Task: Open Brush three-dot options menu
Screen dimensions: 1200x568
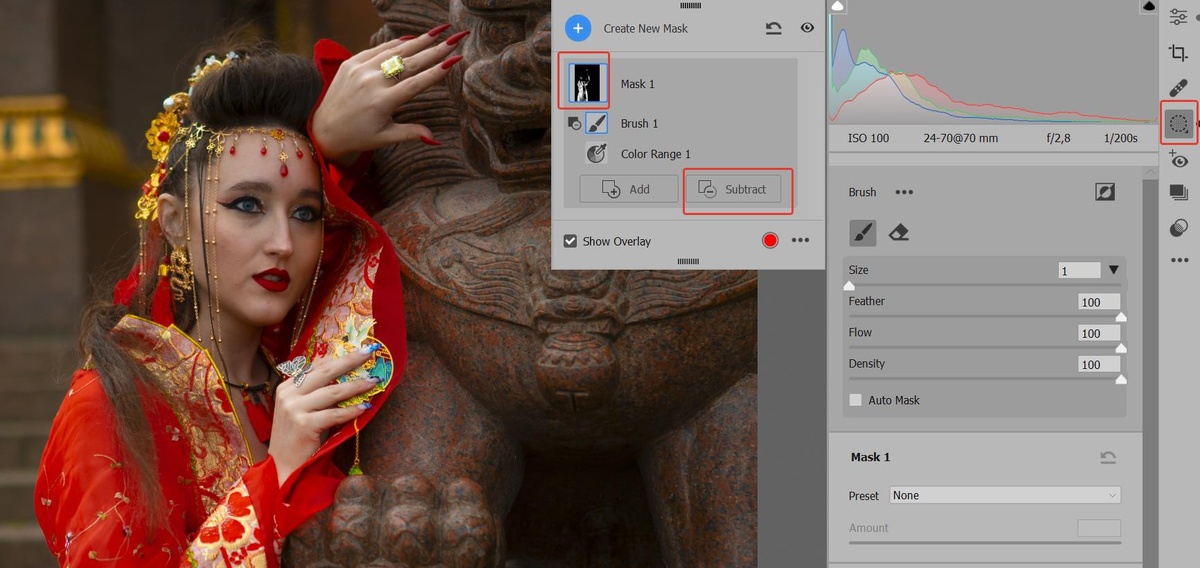Action: click(x=904, y=192)
